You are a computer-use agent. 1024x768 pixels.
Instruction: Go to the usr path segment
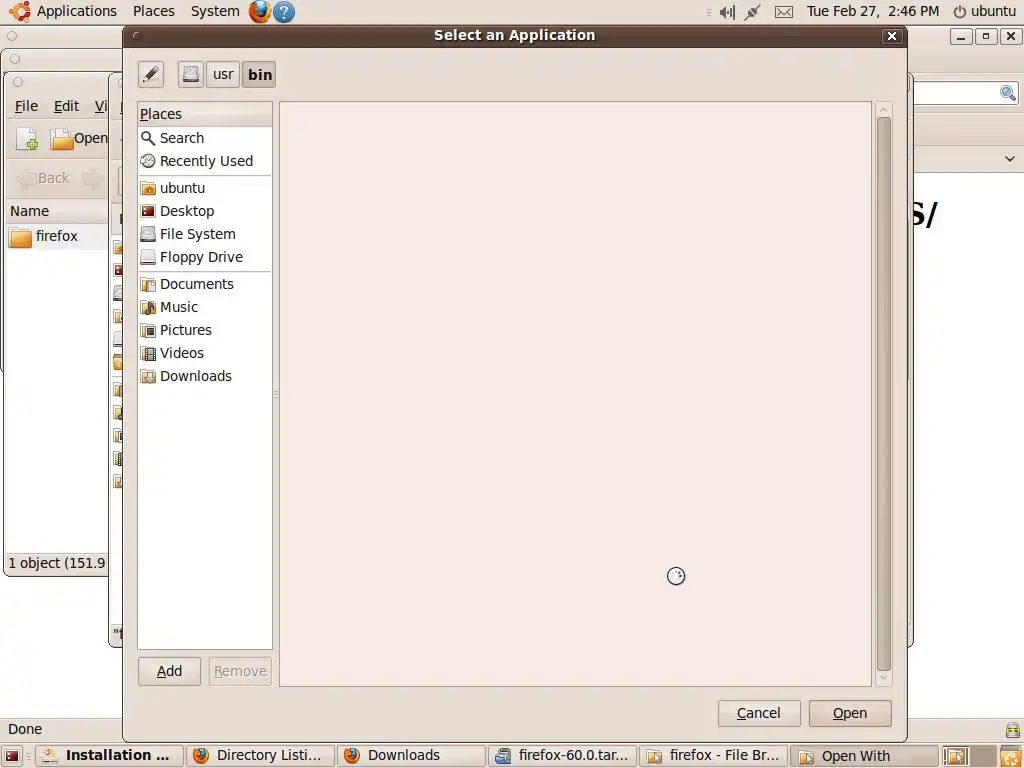223,74
